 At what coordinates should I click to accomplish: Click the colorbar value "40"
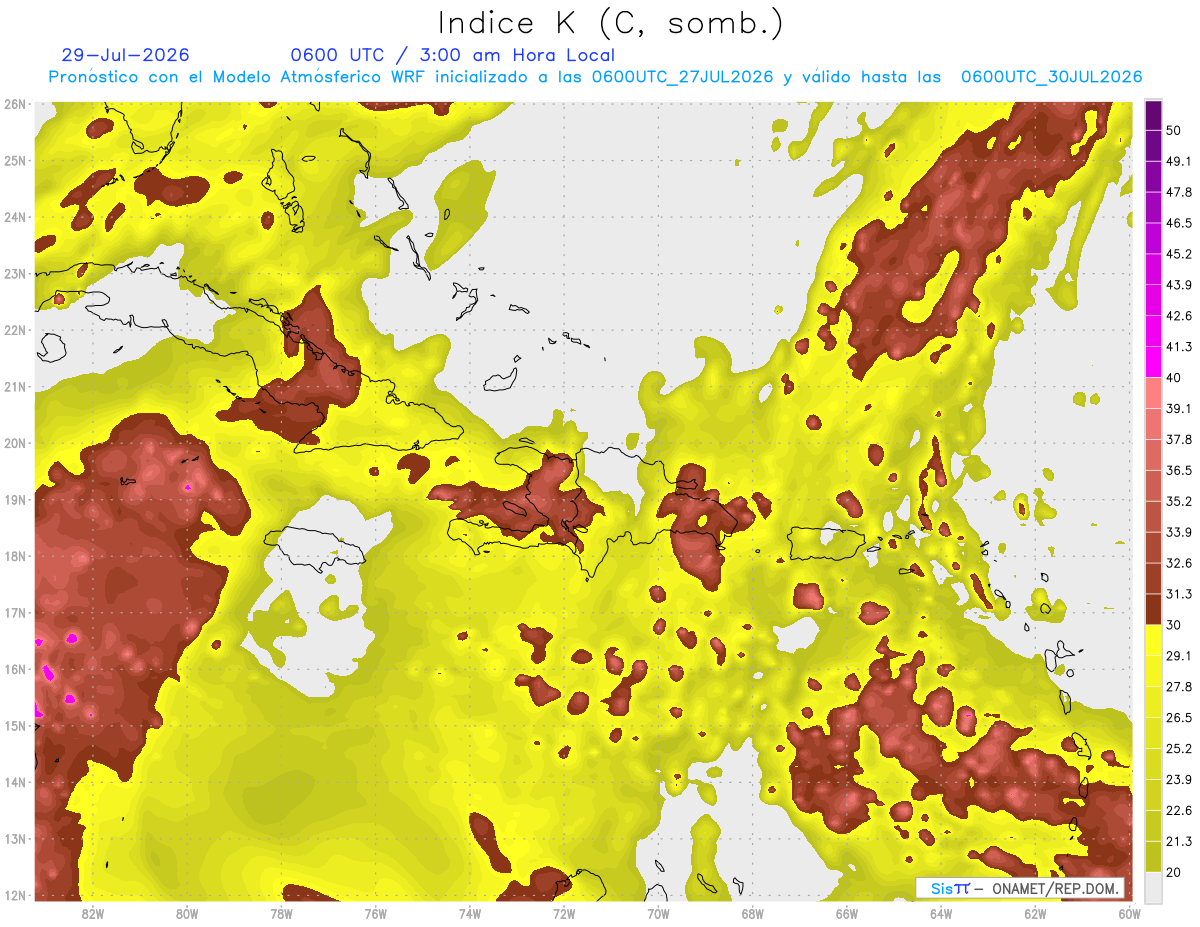[x=1174, y=378]
